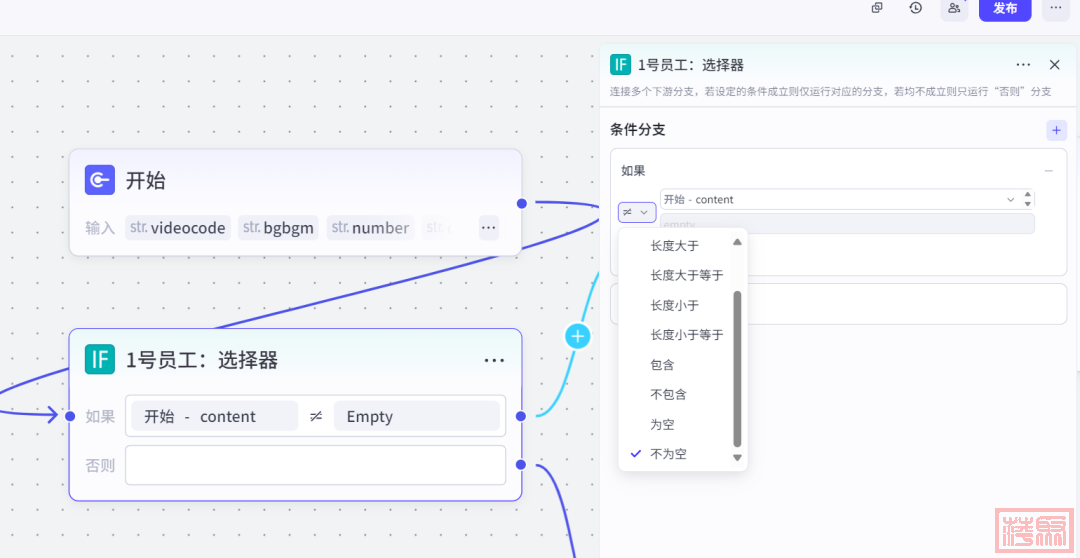This screenshot has width=1080, height=558.
Task: Click the add-node plus circle on connector
Action: pos(577,336)
